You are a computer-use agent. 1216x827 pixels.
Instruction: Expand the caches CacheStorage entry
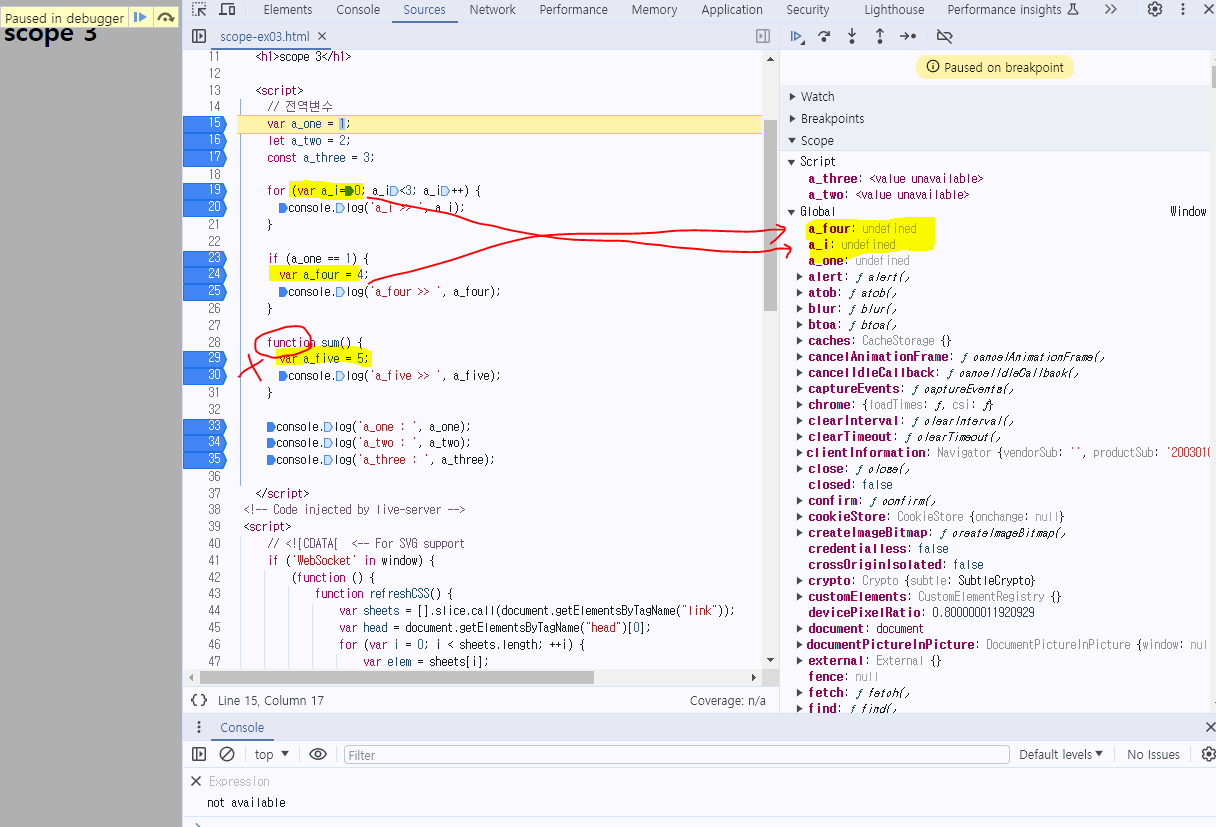(799, 341)
